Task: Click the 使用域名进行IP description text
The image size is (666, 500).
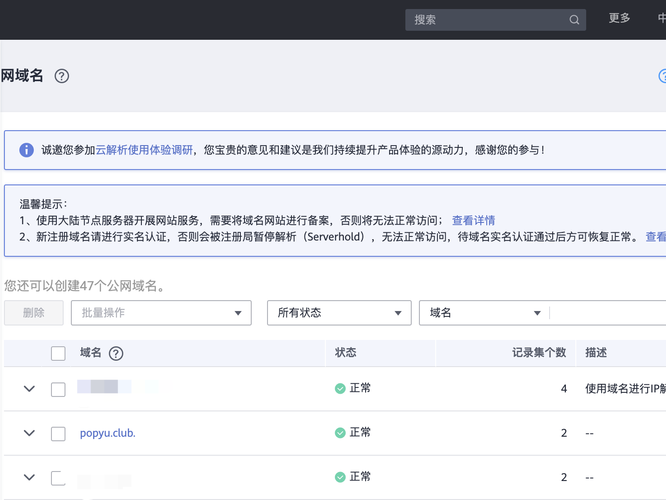Action: coord(625,388)
